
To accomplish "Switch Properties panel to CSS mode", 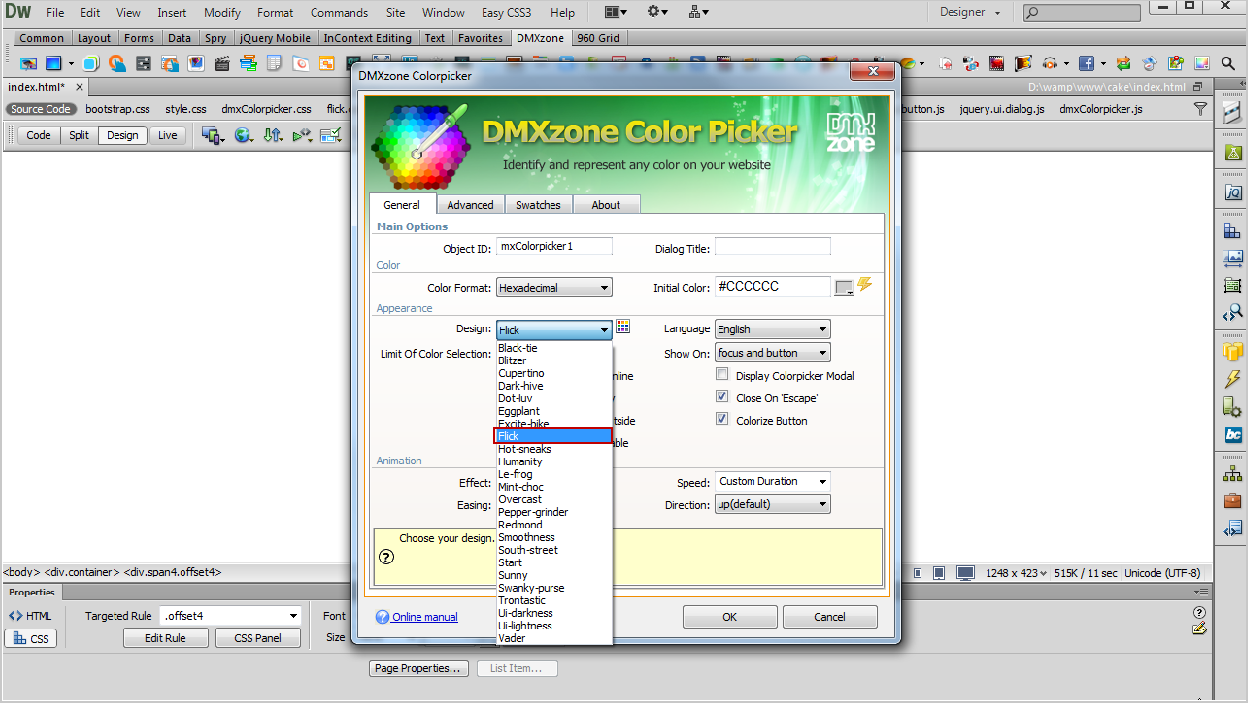I will 31,638.
